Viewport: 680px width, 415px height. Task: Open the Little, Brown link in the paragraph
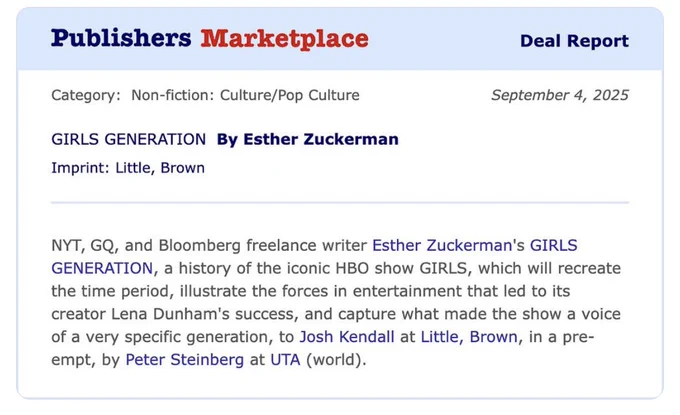pos(469,337)
